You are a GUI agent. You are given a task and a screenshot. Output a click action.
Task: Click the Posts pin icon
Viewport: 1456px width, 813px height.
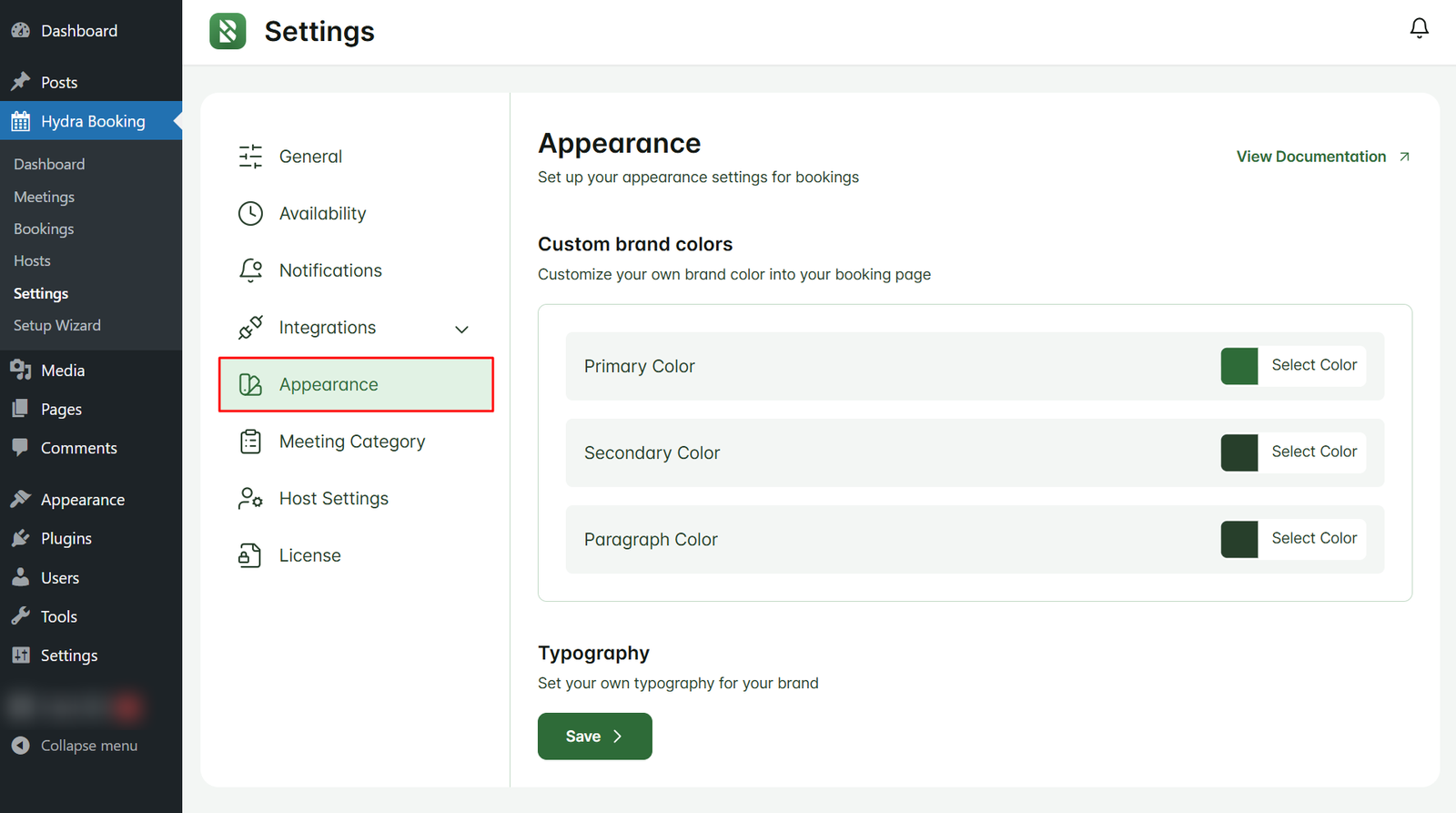(20, 82)
